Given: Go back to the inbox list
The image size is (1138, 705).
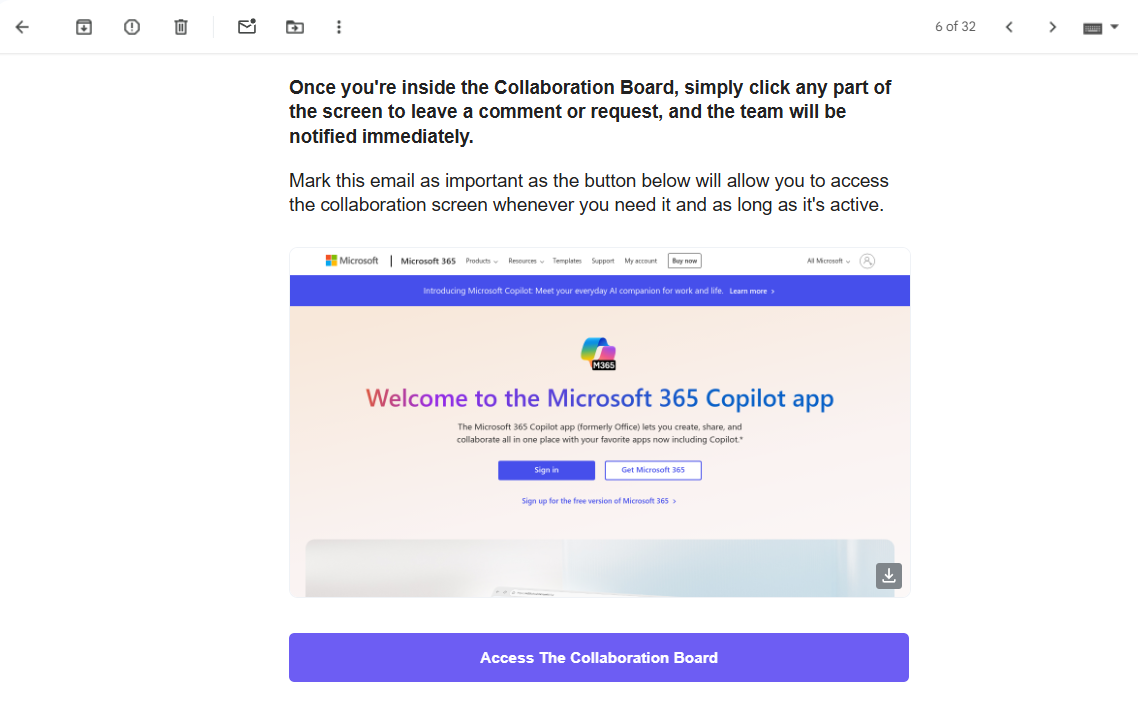Looking at the screenshot, I should (x=22, y=27).
